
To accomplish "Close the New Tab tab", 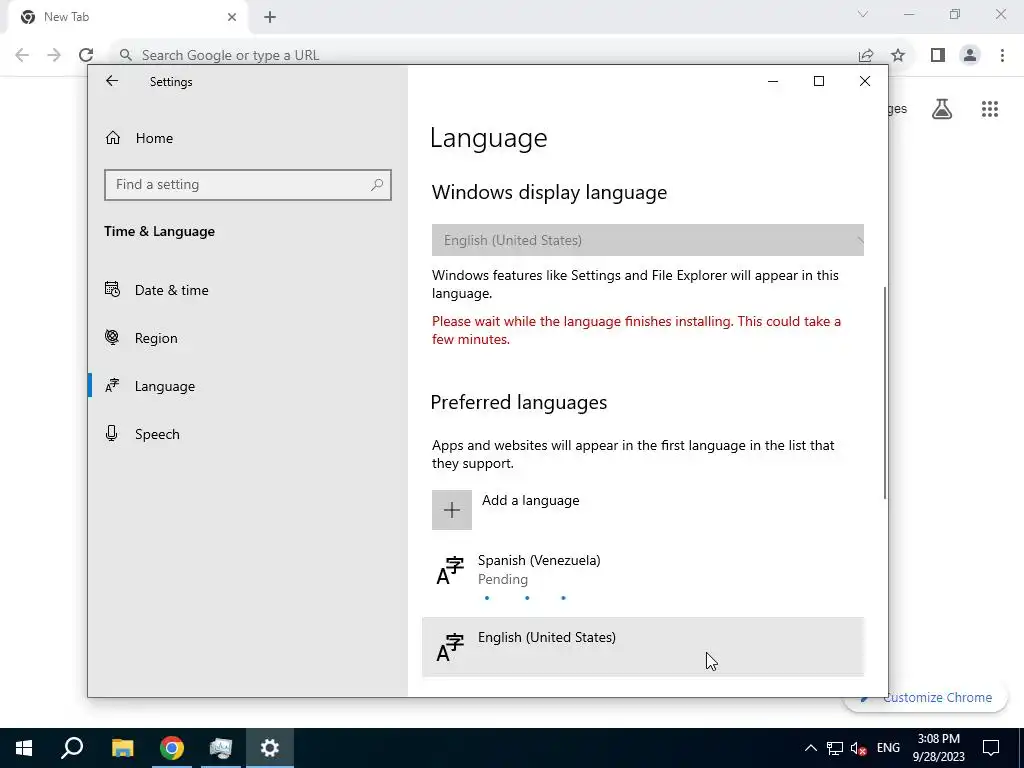I will (x=232, y=17).
